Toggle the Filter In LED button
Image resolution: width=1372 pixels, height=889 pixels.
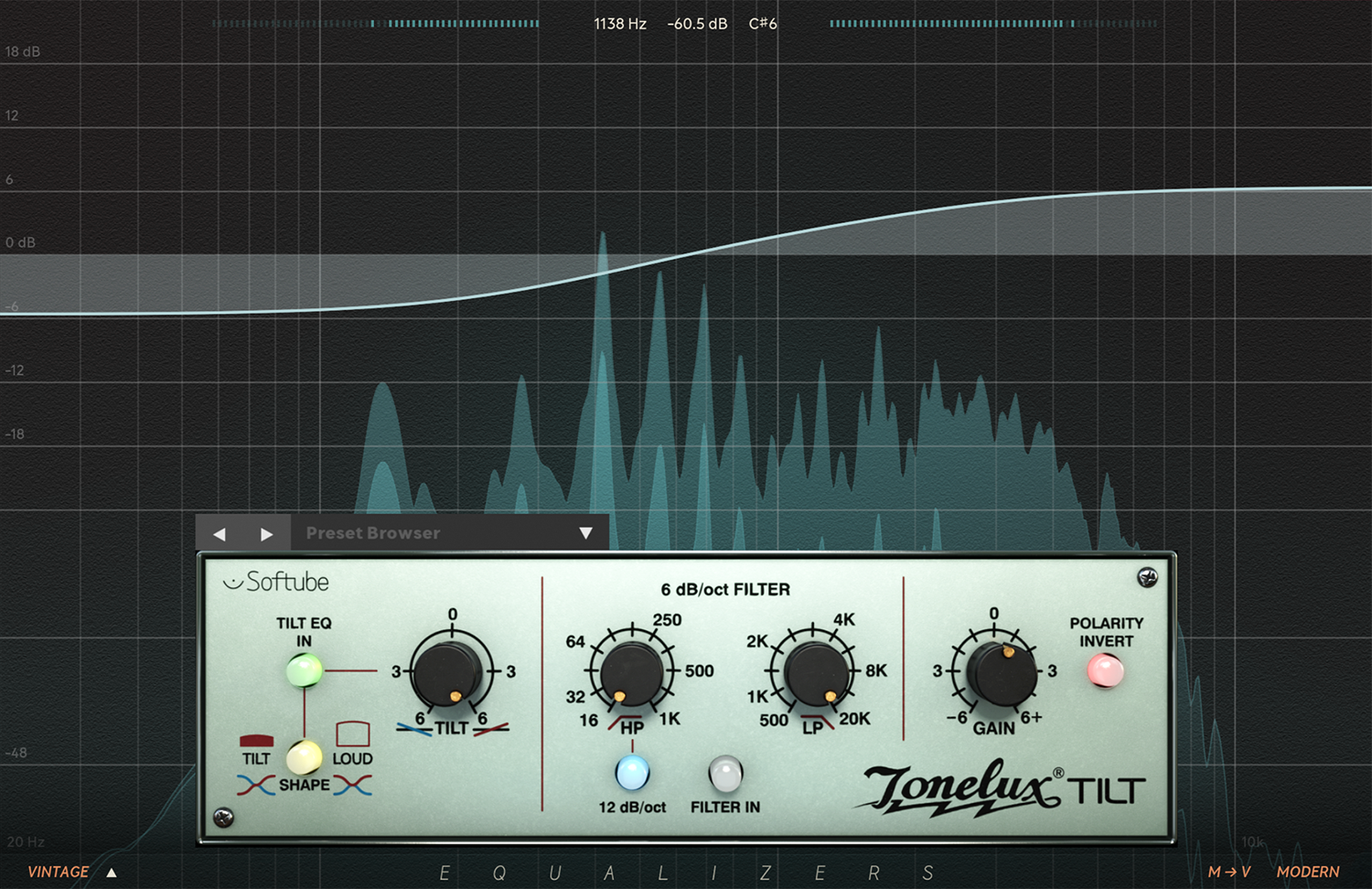(725, 775)
